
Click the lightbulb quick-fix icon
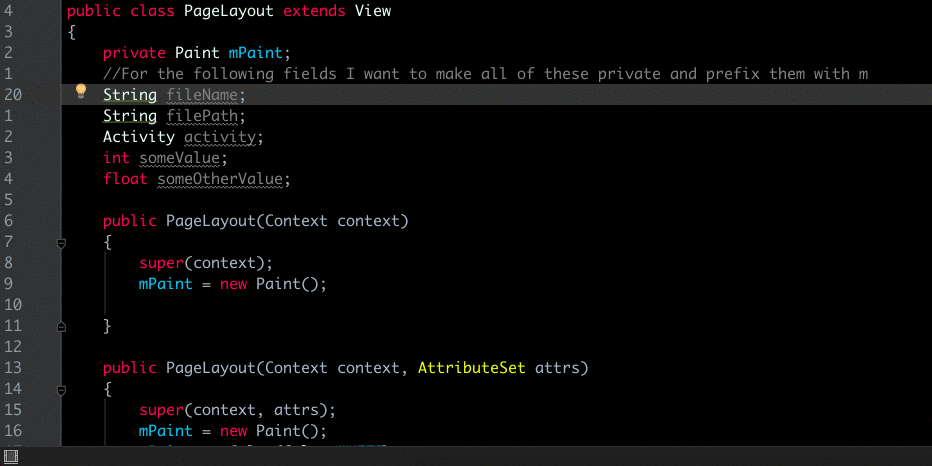pyautogui.click(x=81, y=92)
